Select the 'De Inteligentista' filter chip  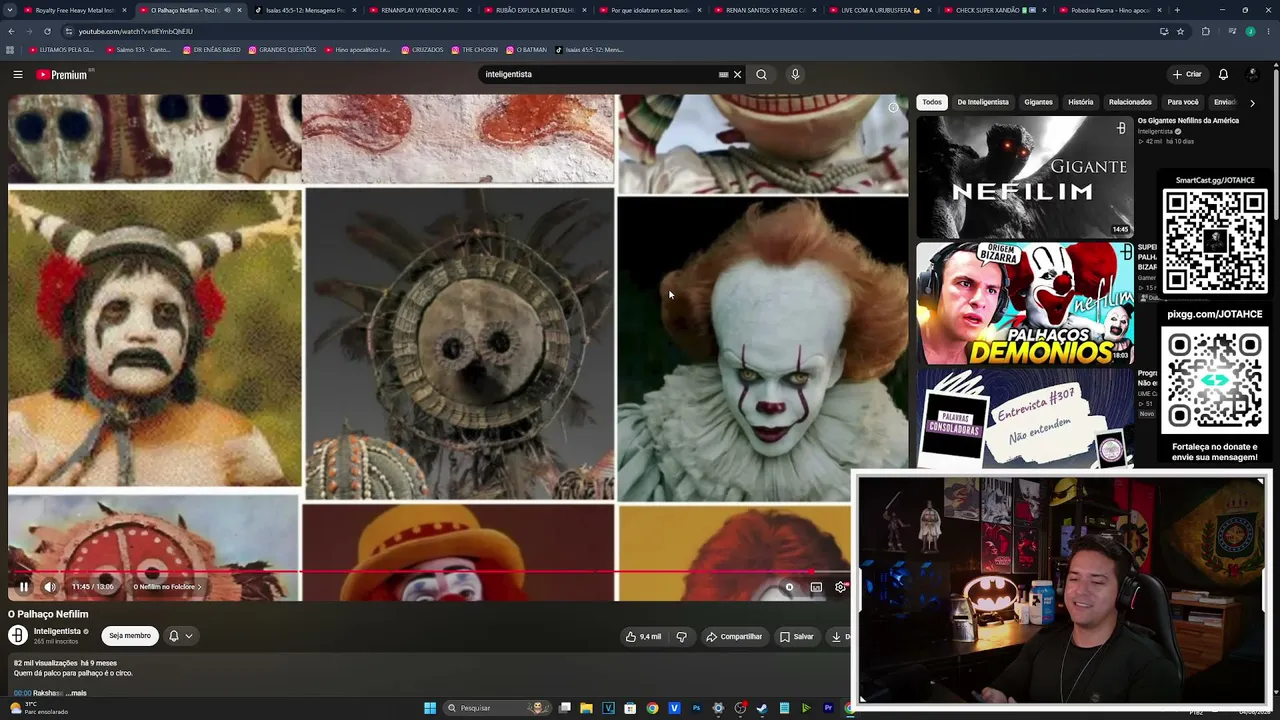[x=983, y=102]
